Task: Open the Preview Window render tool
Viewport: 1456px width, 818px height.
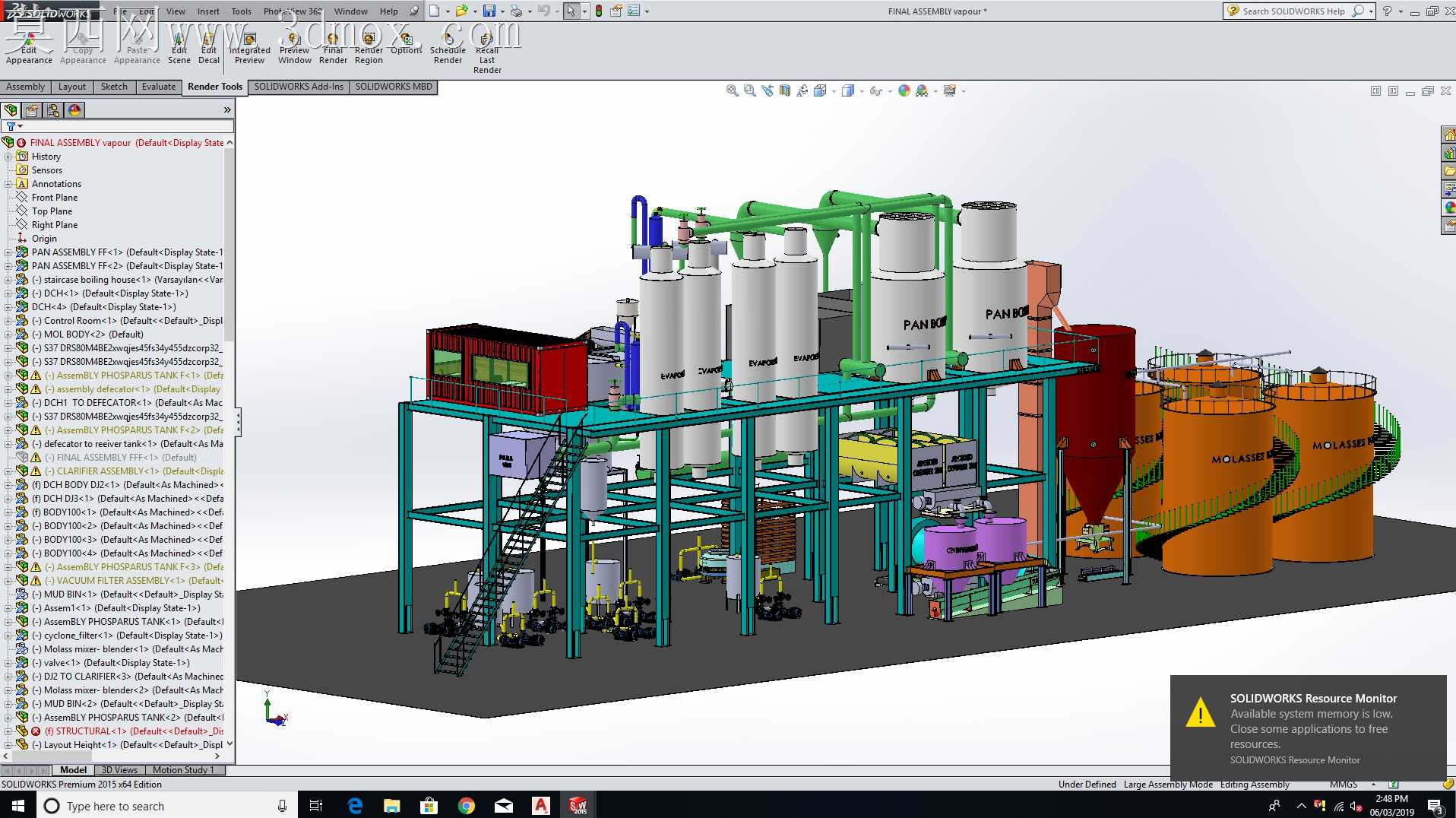Action: point(295,47)
